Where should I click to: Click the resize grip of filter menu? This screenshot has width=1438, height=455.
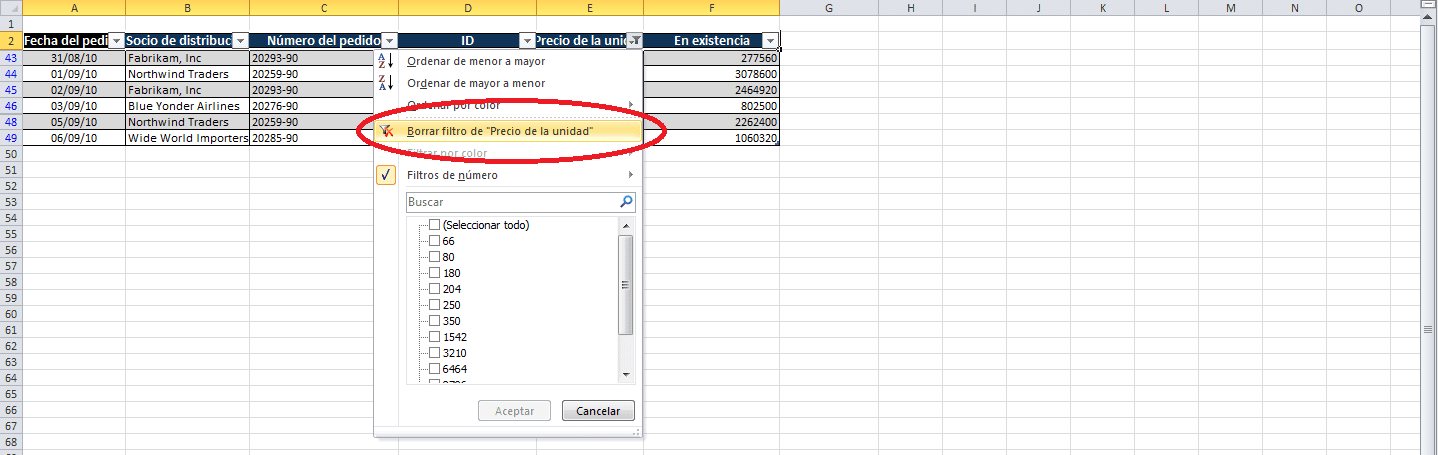tap(635, 431)
